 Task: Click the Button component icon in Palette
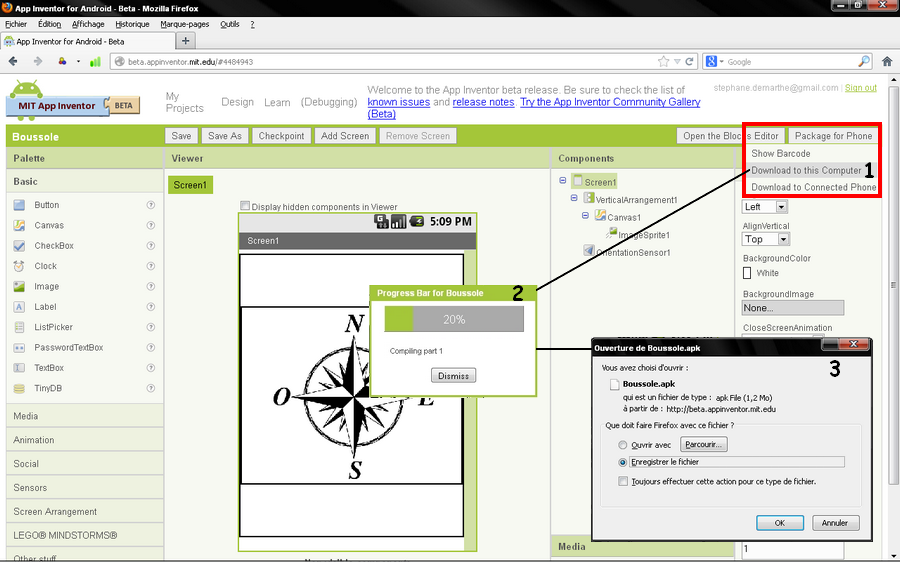[x=19, y=205]
